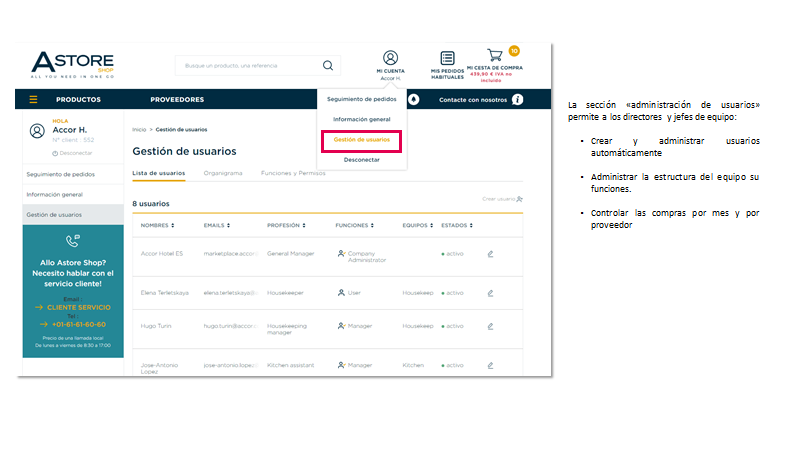Open Mis Pedidos Habituales list icon
800x450 pixels.
tap(447, 58)
